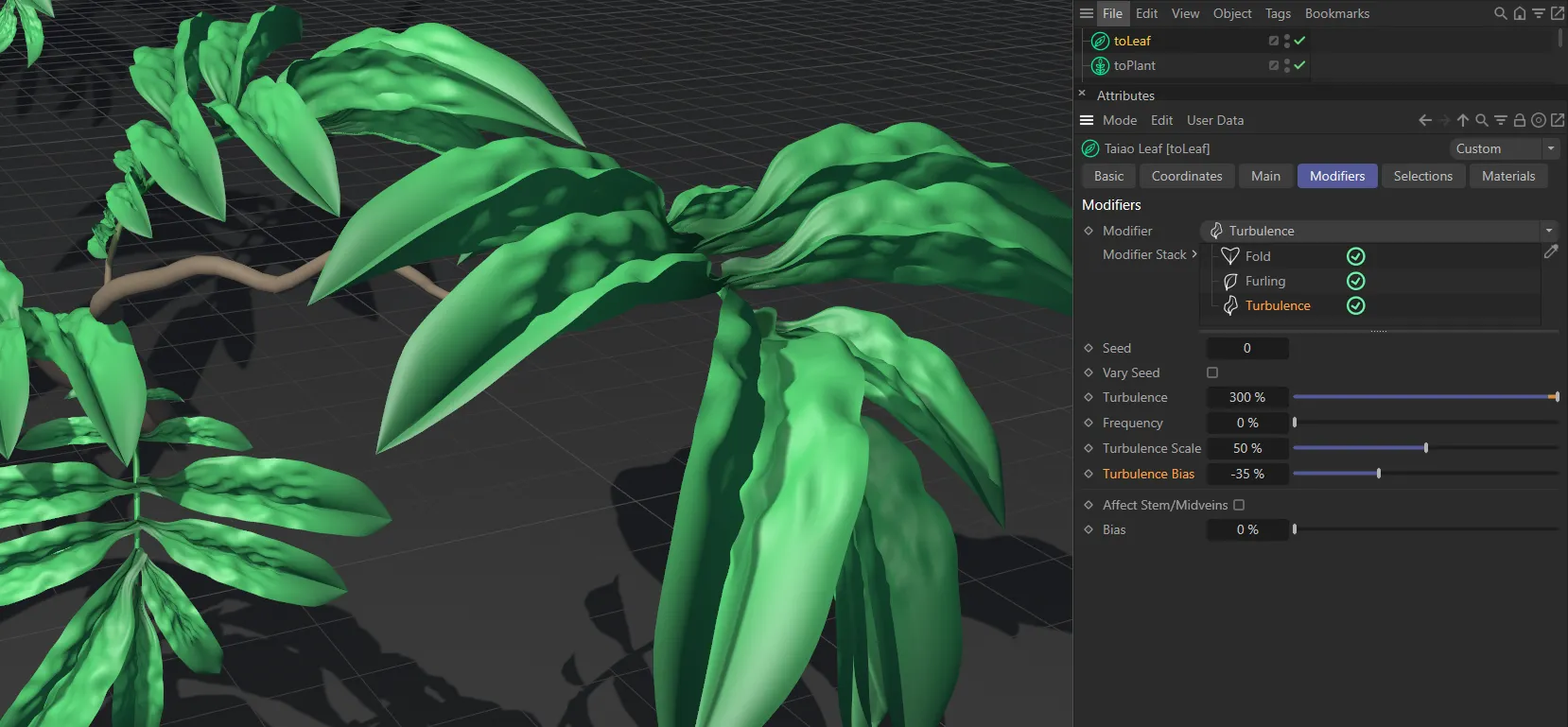Click the Turbulence Scale keyframe diamond
The image size is (1568, 727).
tap(1089, 448)
